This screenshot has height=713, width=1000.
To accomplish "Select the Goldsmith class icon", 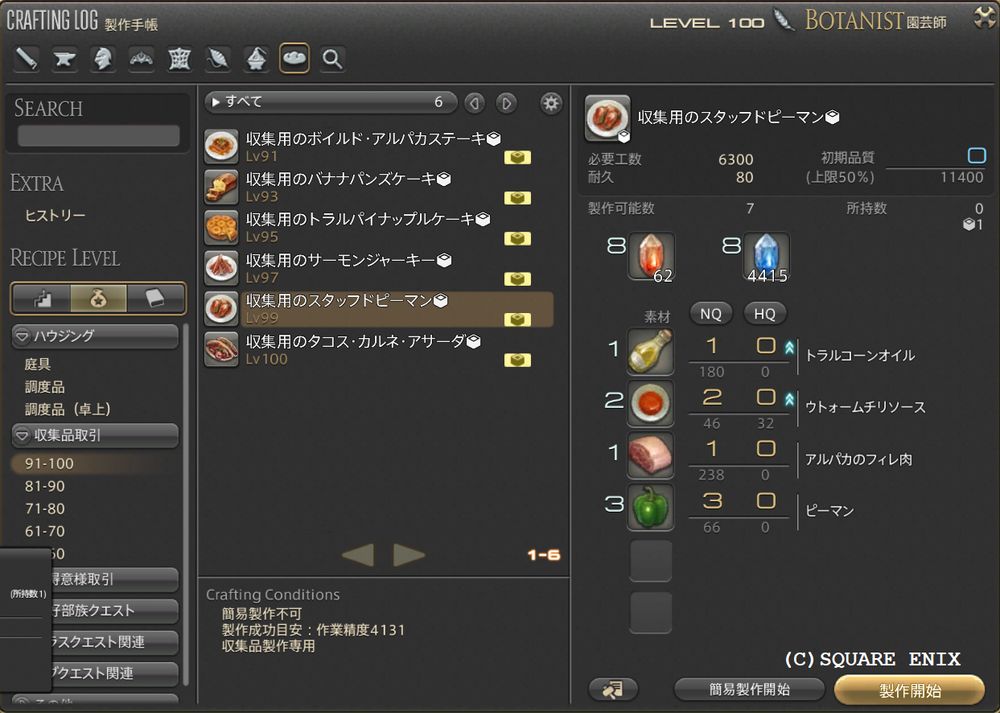I will 141,59.
